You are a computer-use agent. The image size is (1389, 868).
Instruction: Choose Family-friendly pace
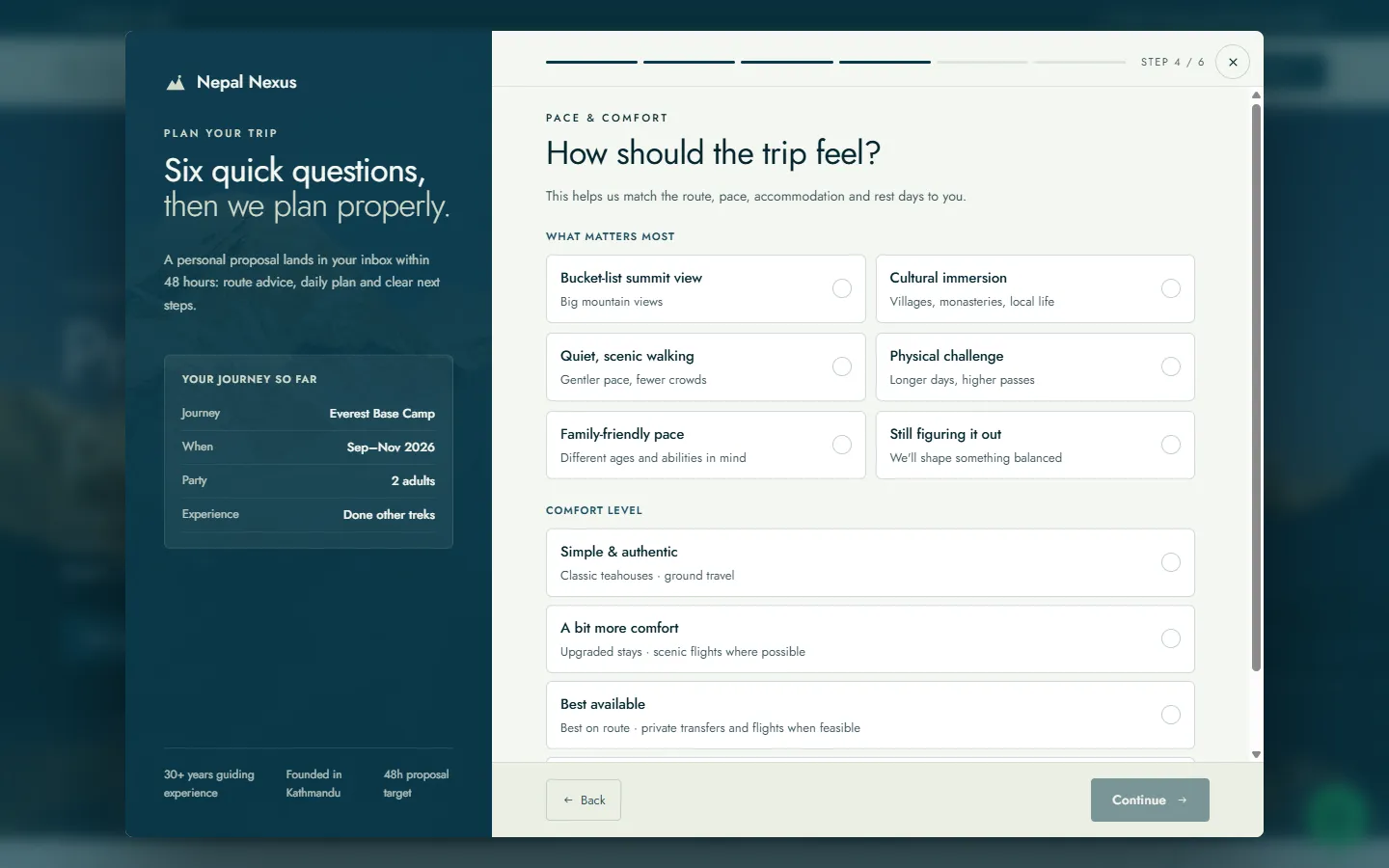pyautogui.click(x=706, y=445)
